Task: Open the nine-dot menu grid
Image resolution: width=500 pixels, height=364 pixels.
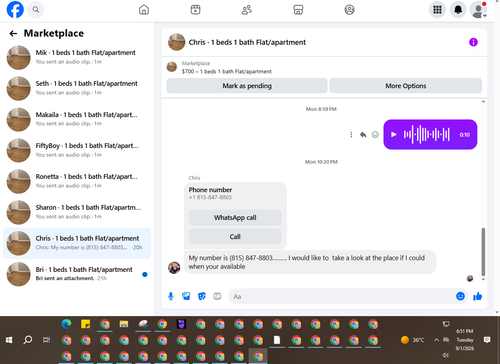Action: [x=437, y=10]
